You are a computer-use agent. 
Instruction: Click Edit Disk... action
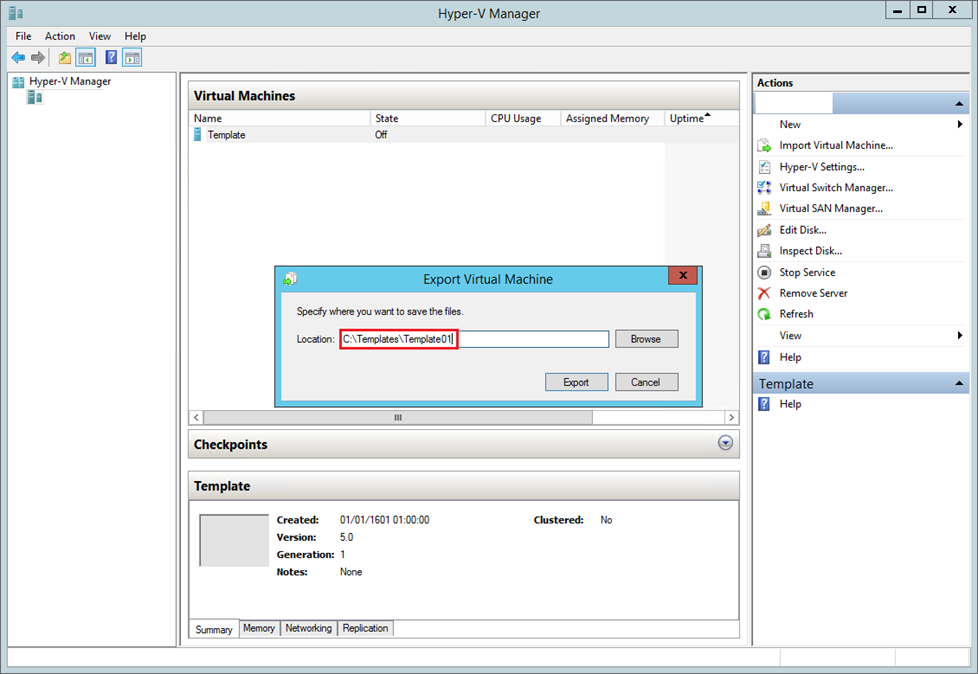[803, 230]
